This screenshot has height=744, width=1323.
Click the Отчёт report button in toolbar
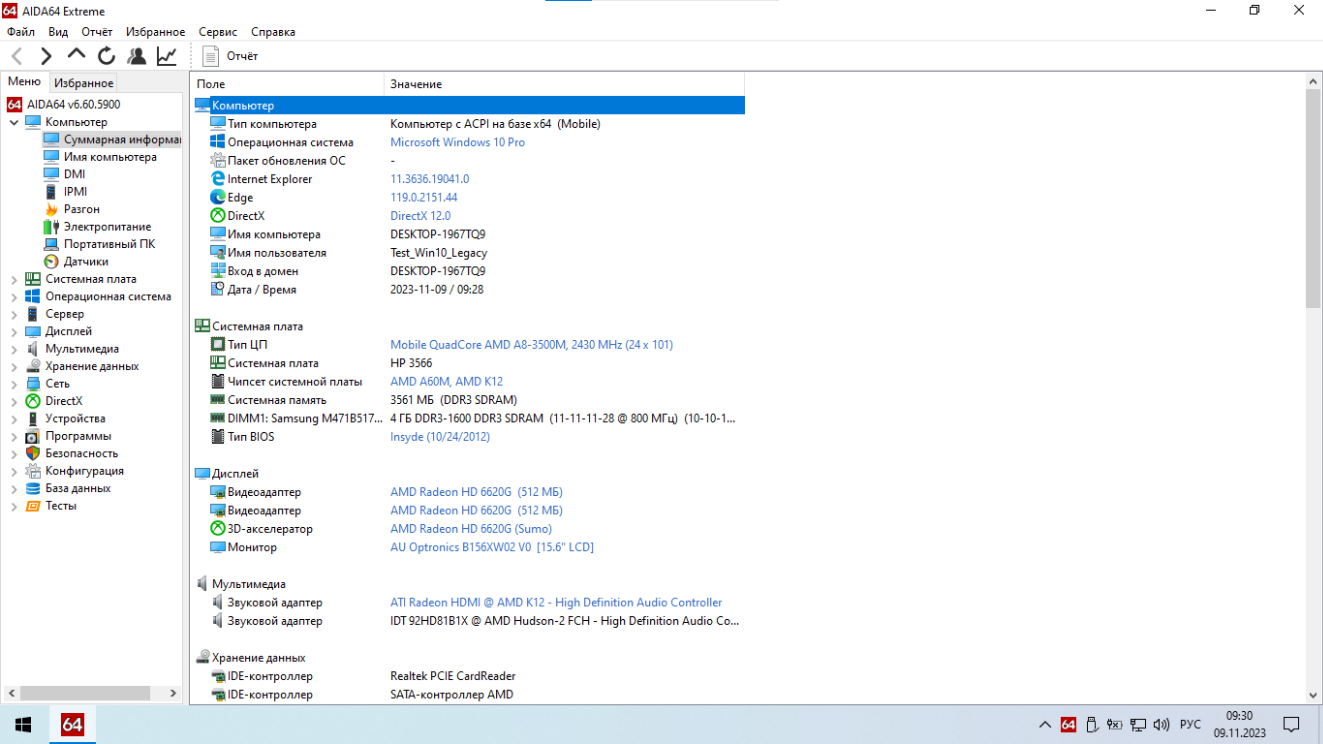231,56
